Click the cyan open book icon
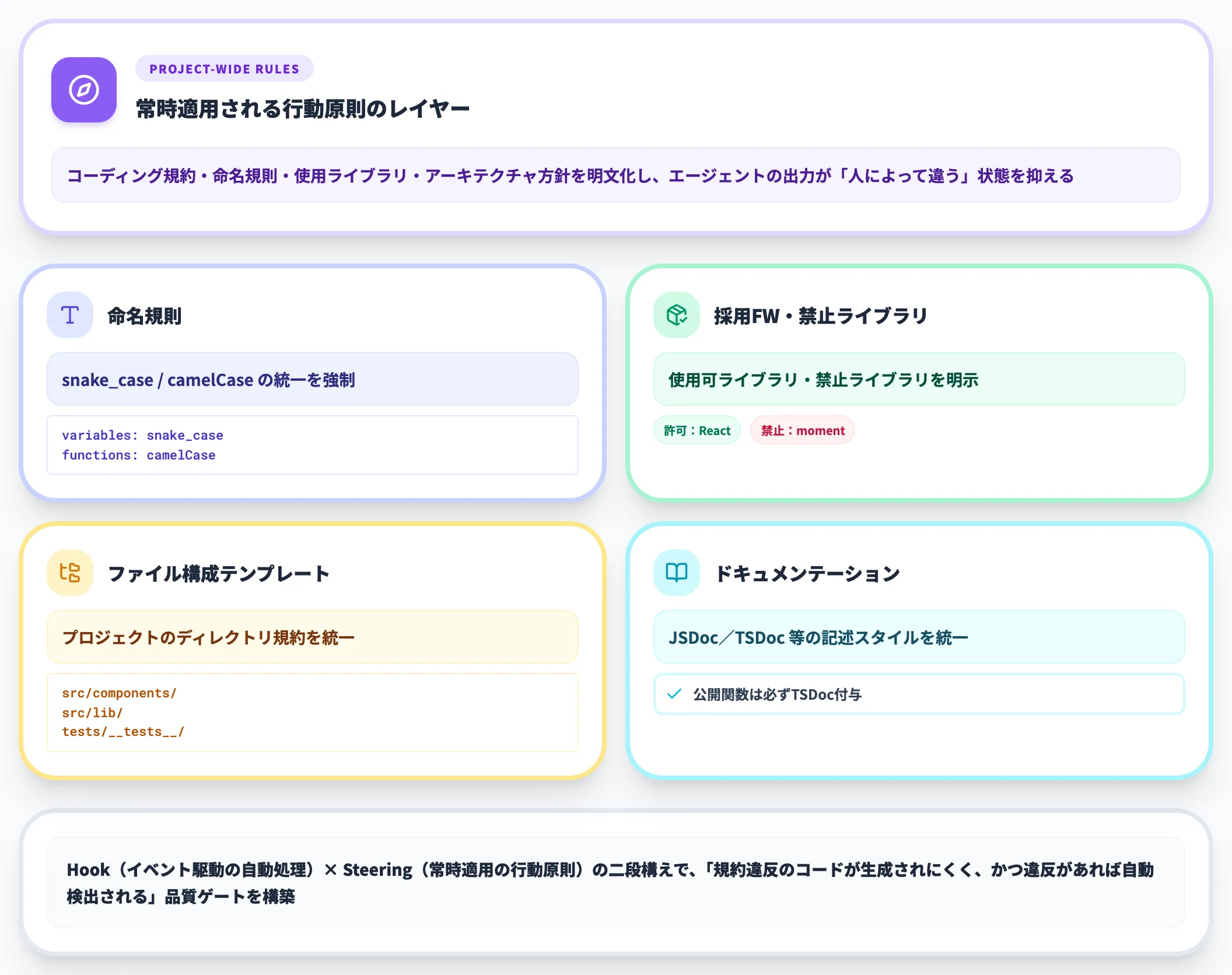Viewport: 1232px width, 975px height. click(x=677, y=573)
